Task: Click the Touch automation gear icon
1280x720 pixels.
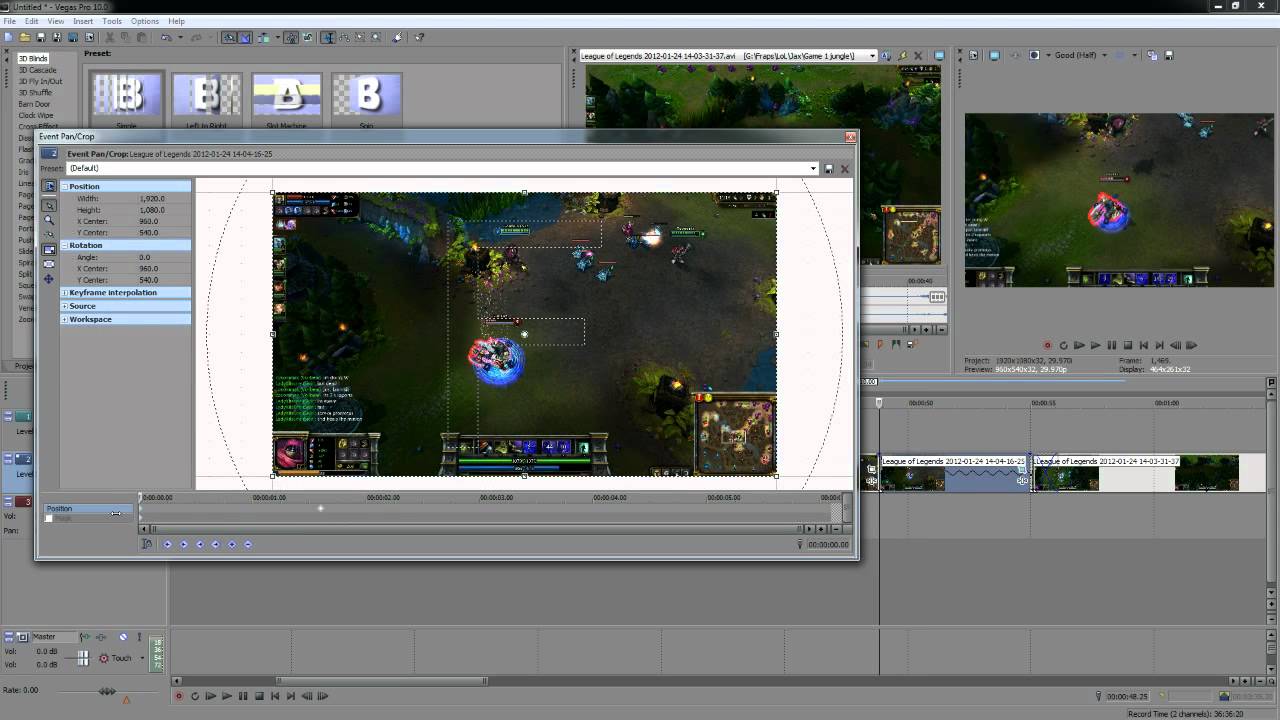Action: point(104,658)
